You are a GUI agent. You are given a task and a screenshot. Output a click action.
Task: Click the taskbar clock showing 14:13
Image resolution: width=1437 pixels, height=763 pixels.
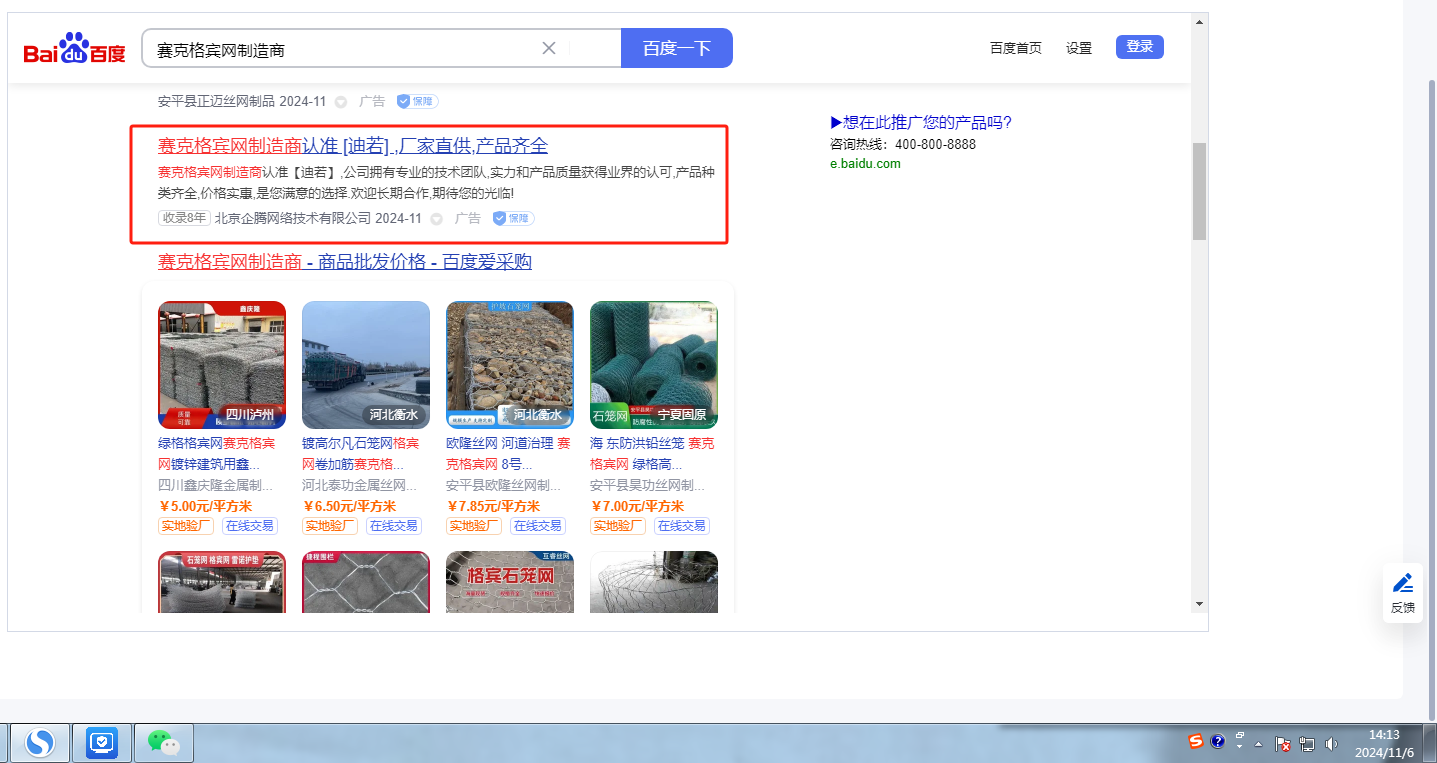tap(1384, 743)
